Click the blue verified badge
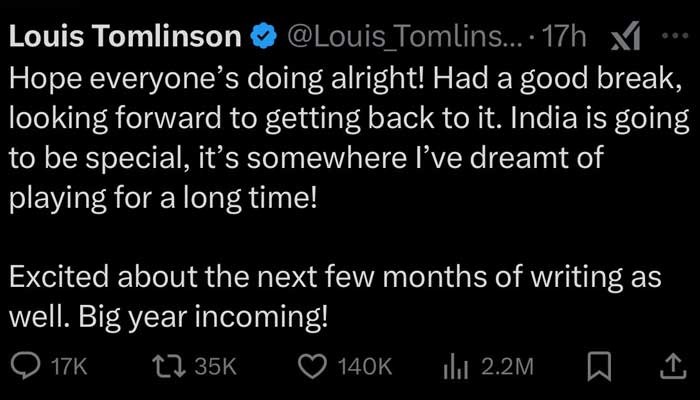Image resolution: width=700 pixels, height=400 pixels. pyautogui.click(x=264, y=38)
